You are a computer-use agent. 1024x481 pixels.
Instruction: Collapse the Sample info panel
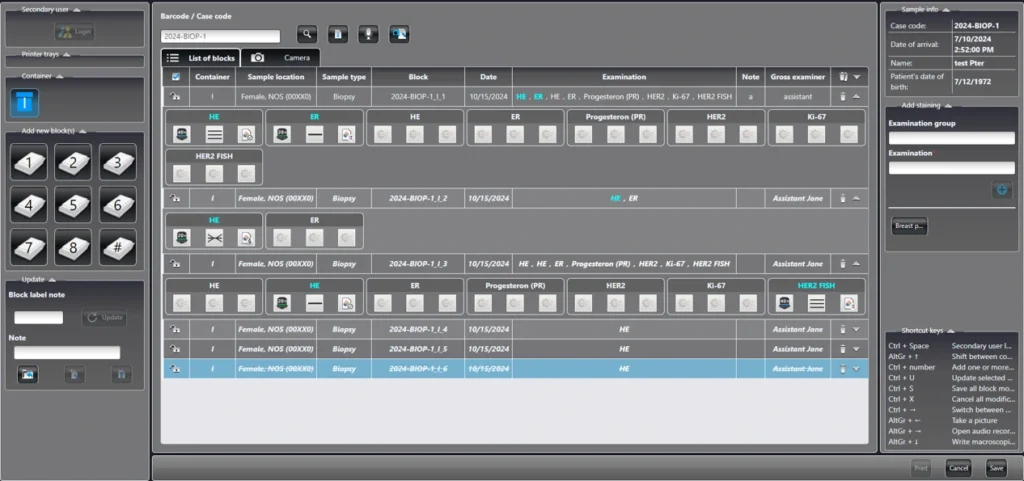[x=945, y=9]
